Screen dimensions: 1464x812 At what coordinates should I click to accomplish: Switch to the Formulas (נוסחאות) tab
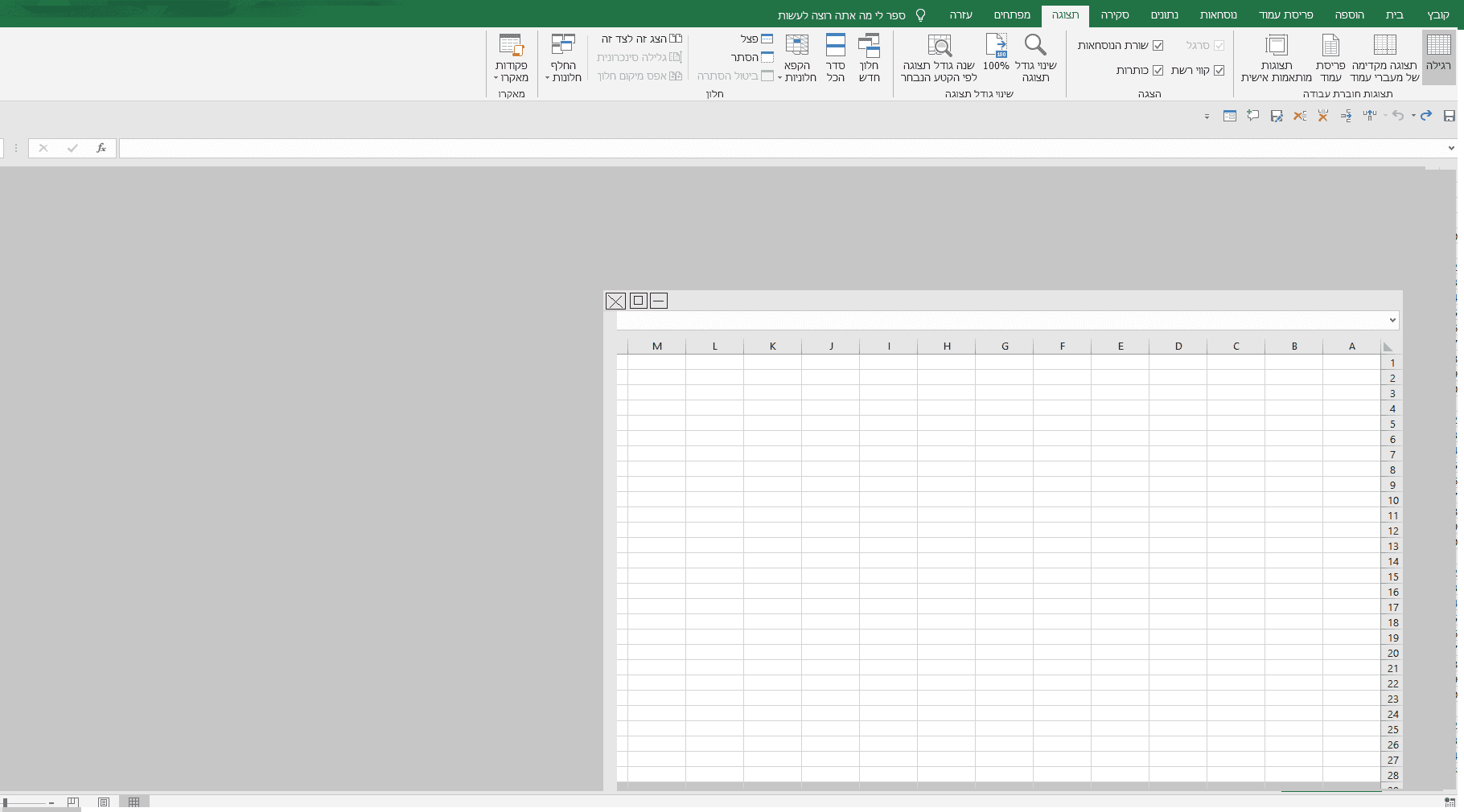tap(1219, 14)
